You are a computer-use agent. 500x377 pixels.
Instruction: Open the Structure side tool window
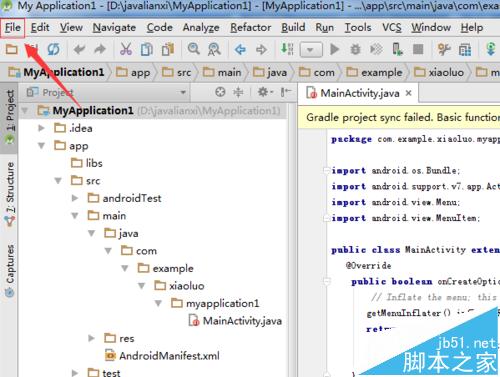tap(10, 193)
